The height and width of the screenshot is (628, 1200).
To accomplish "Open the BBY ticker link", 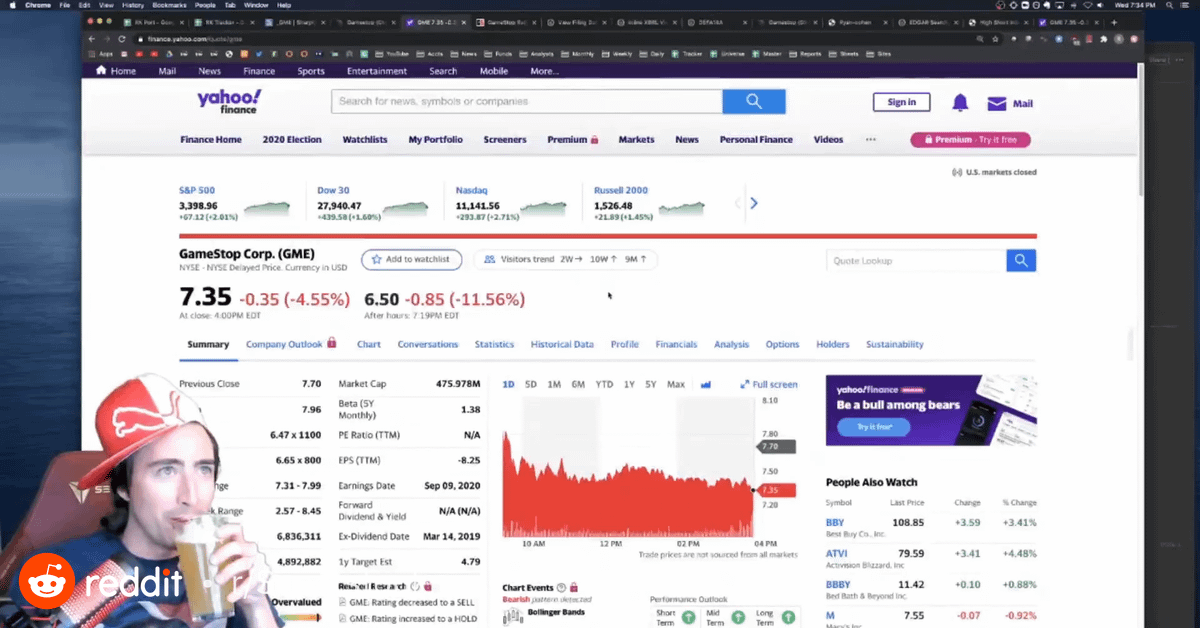I will point(835,522).
